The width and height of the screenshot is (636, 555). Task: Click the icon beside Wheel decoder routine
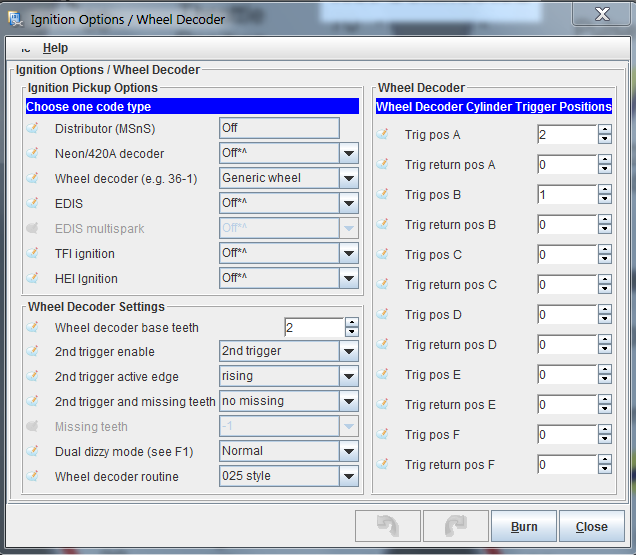32,476
